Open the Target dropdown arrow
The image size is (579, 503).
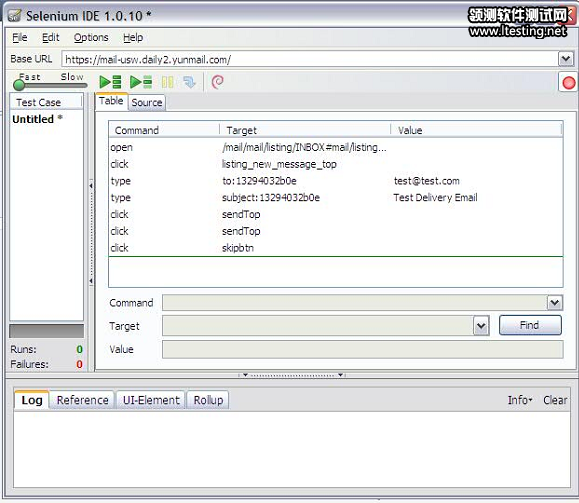481,326
